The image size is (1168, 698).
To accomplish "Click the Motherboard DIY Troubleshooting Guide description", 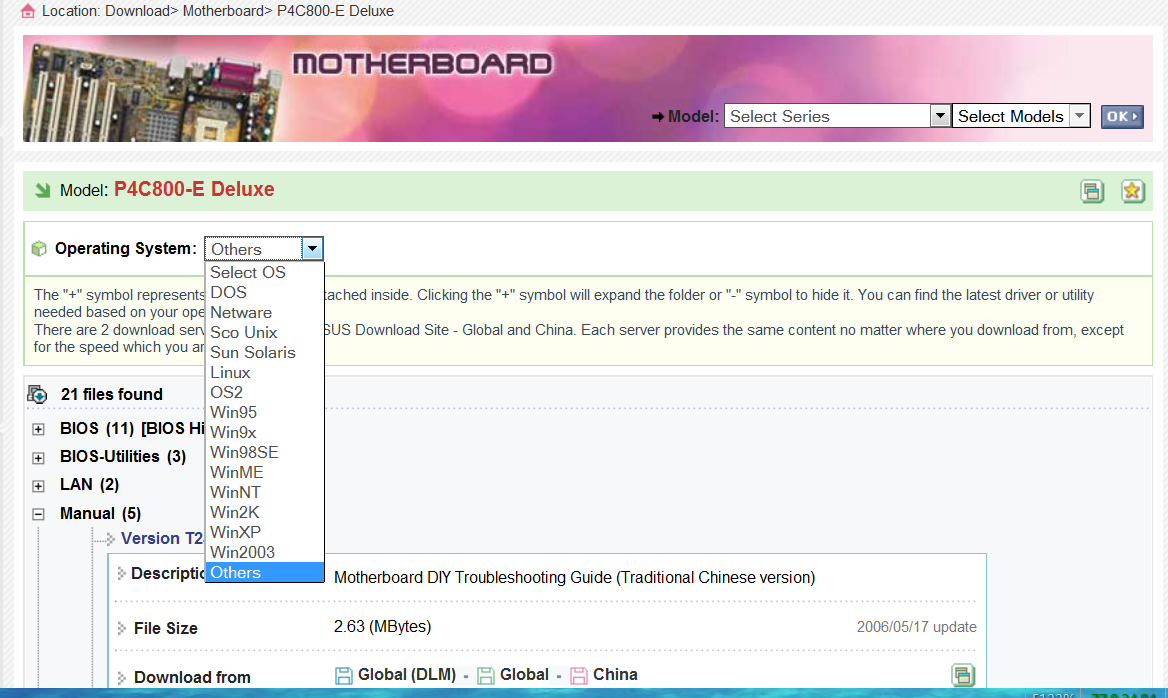I will pyautogui.click(x=574, y=578).
